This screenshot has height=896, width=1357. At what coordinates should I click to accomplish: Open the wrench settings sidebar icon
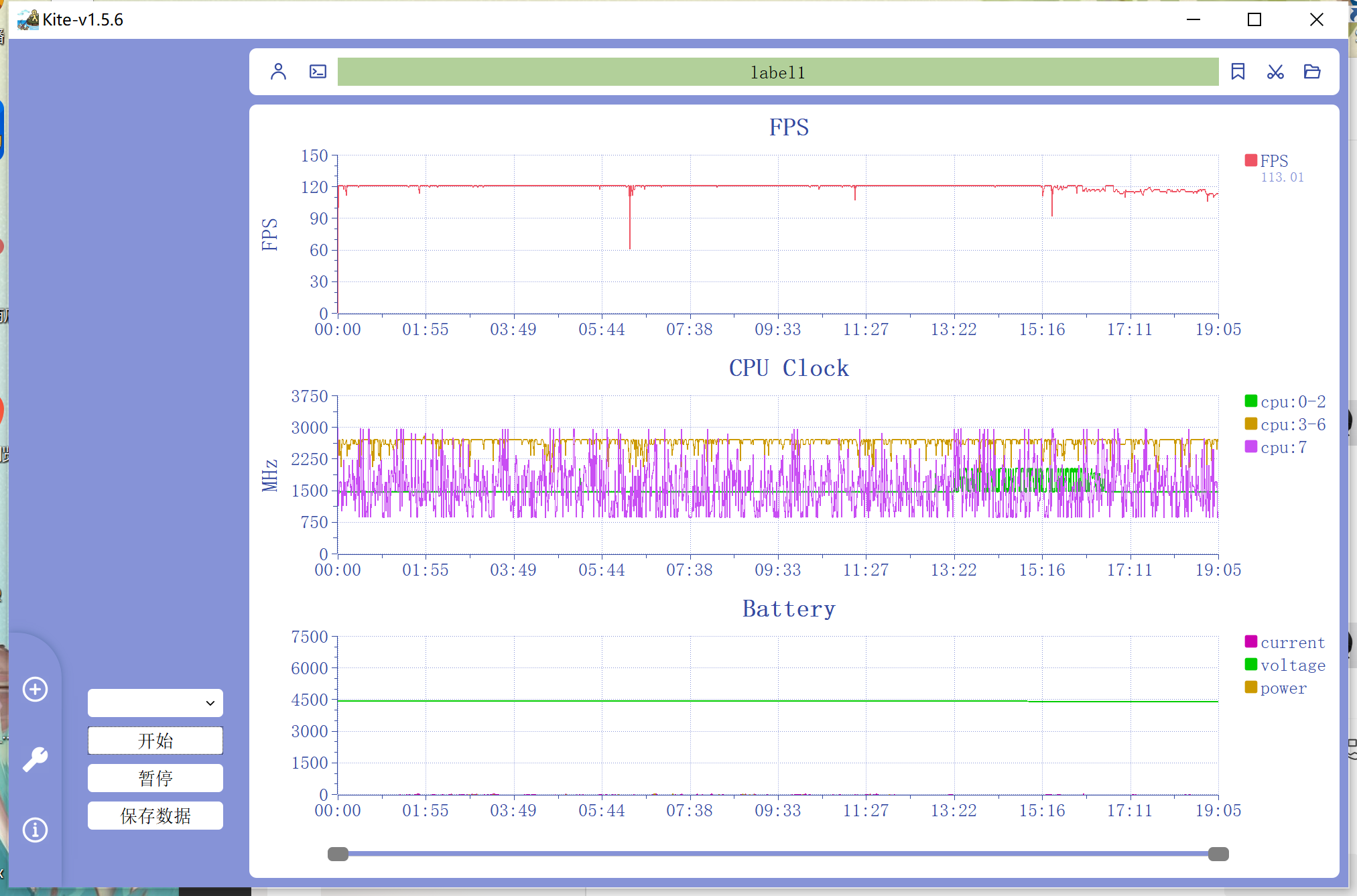click(x=36, y=759)
